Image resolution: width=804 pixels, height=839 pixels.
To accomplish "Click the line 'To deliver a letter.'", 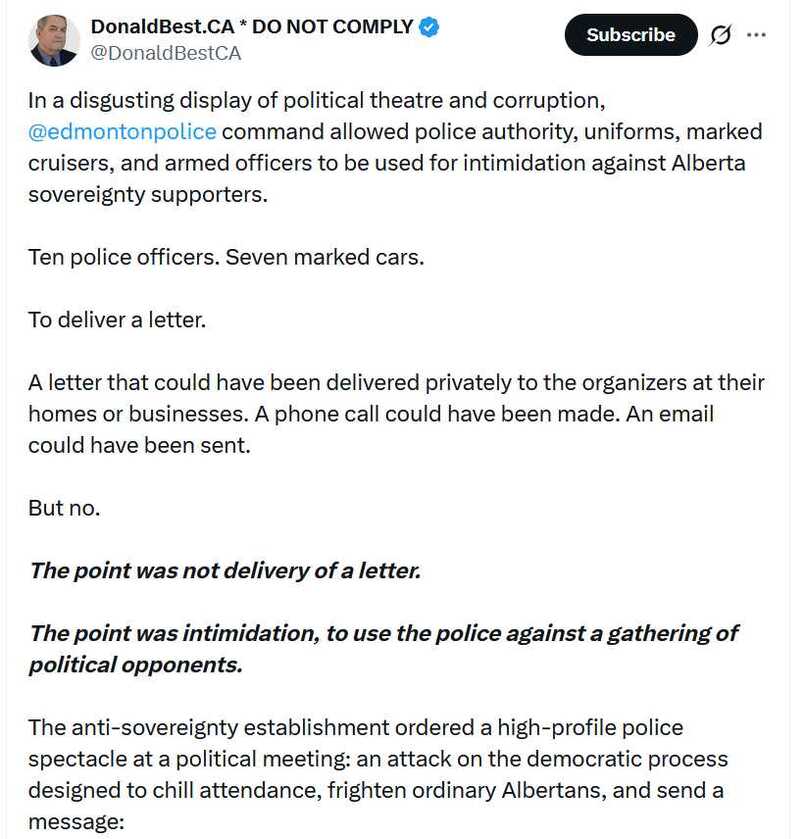I will (117, 320).
